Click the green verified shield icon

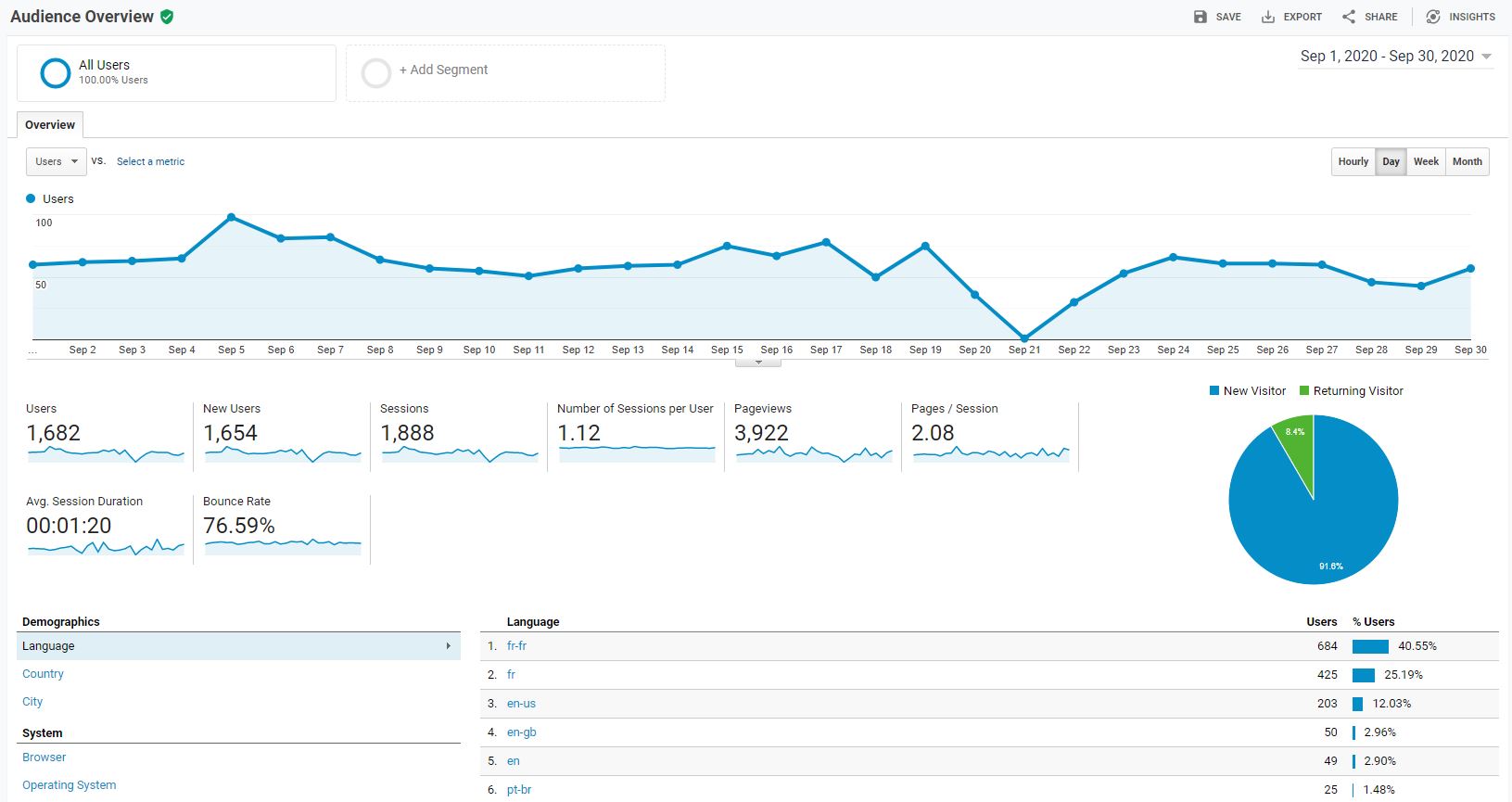[167, 17]
